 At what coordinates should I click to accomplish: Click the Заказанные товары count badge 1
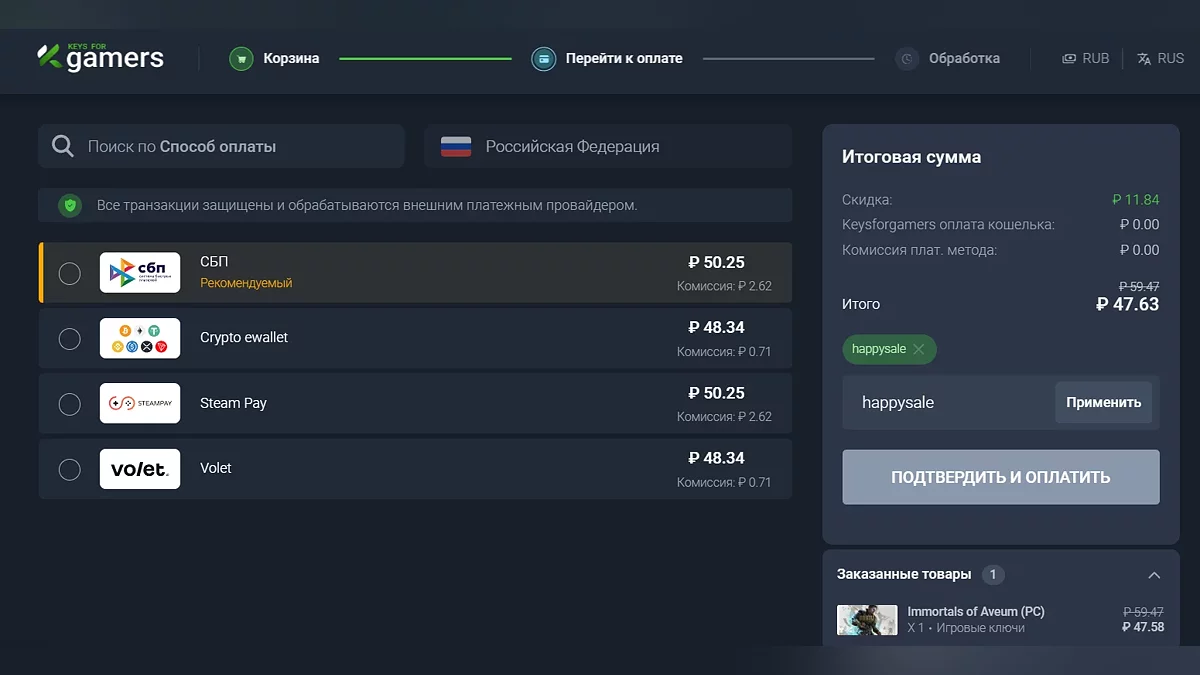993,575
